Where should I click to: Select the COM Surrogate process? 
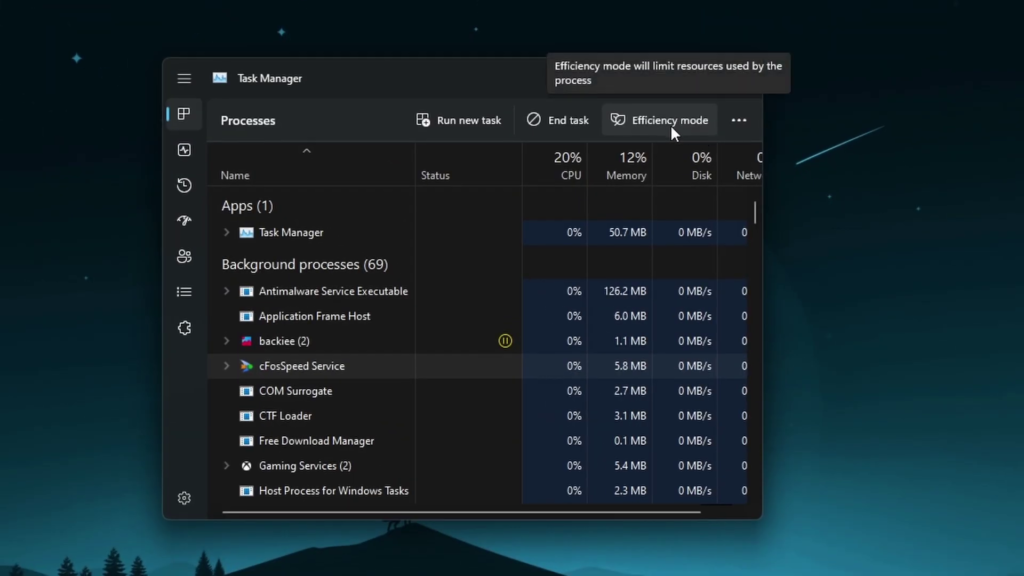478,391
